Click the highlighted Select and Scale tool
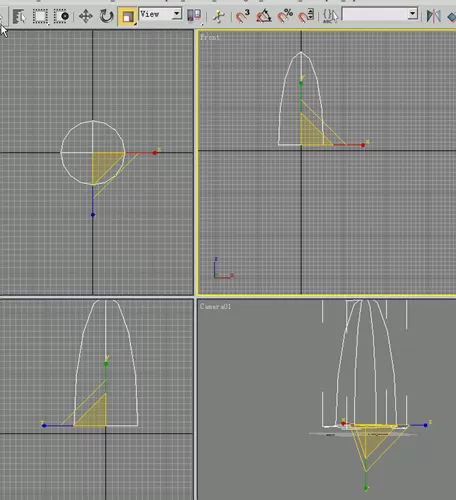This screenshot has width=456, height=500. pyautogui.click(x=128, y=17)
